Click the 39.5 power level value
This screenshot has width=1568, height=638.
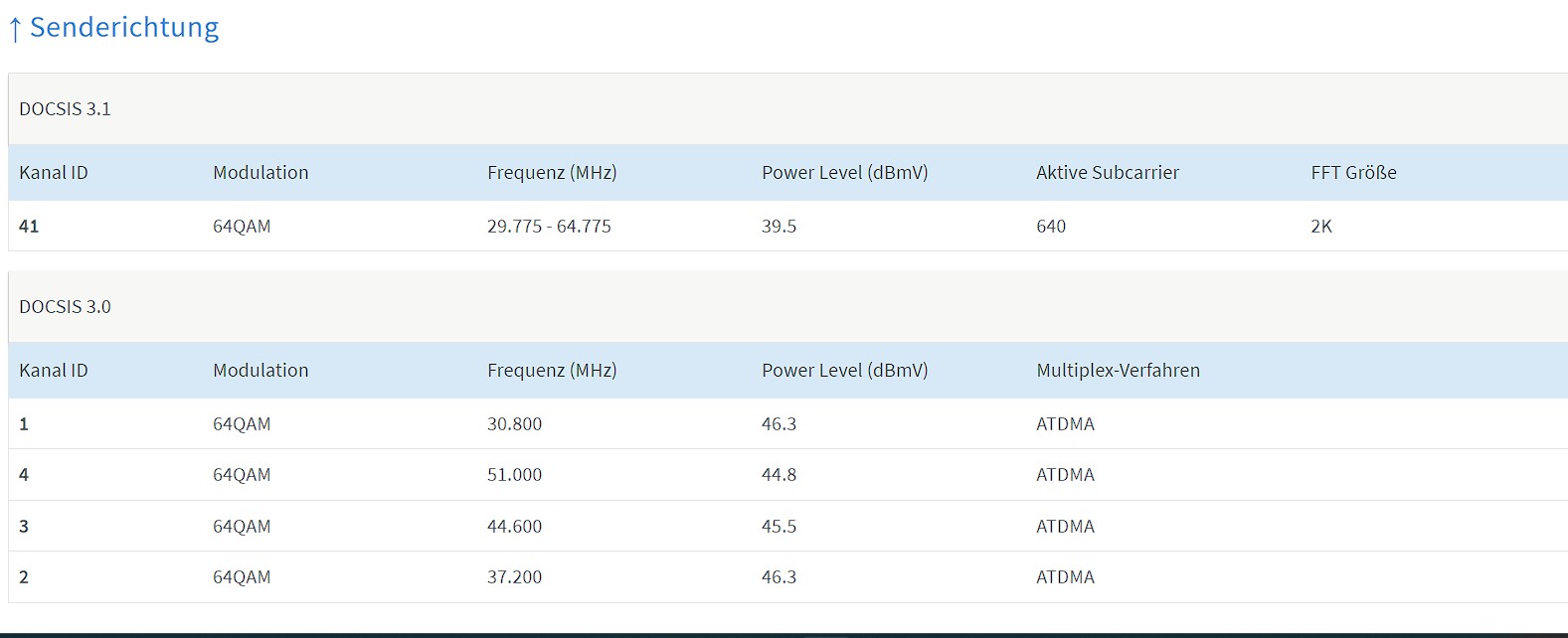tap(779, 227)
